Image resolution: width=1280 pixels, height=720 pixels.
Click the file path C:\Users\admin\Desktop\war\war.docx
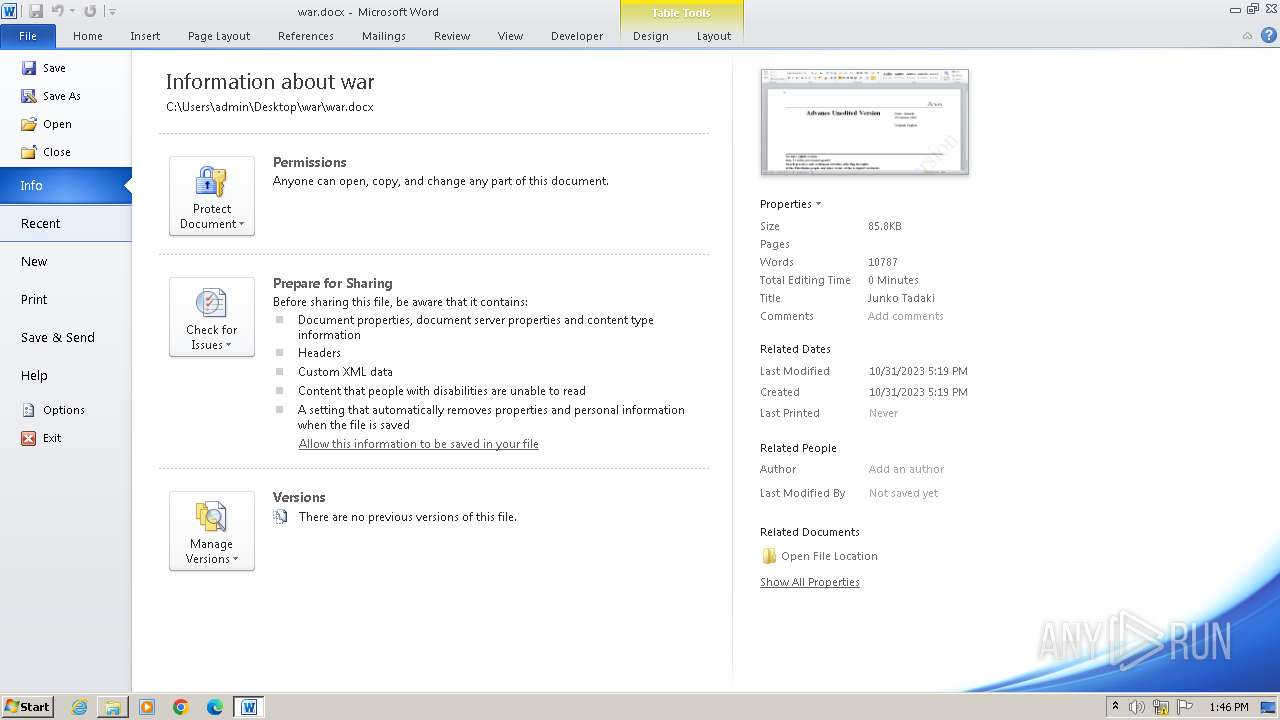(x=270, y=107)
